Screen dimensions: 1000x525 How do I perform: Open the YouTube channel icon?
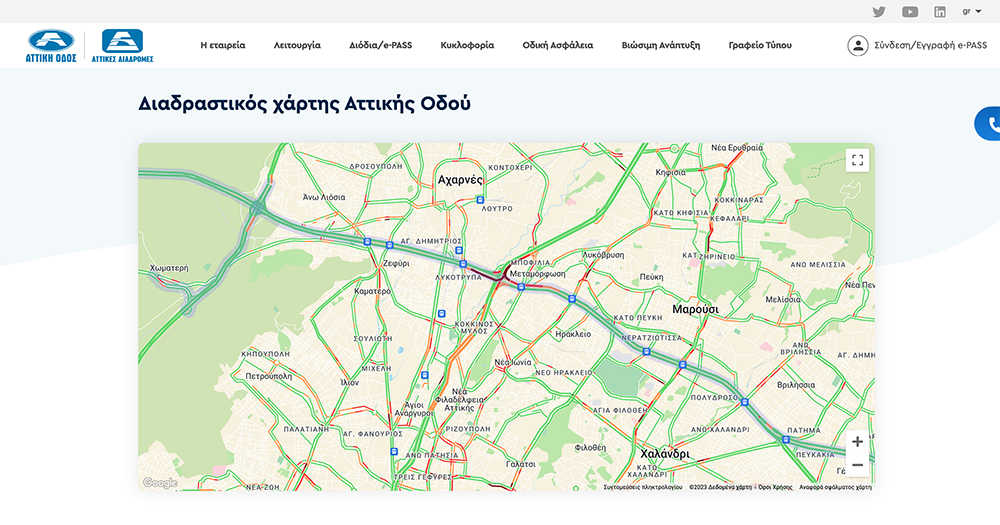(x=909, y=12)
